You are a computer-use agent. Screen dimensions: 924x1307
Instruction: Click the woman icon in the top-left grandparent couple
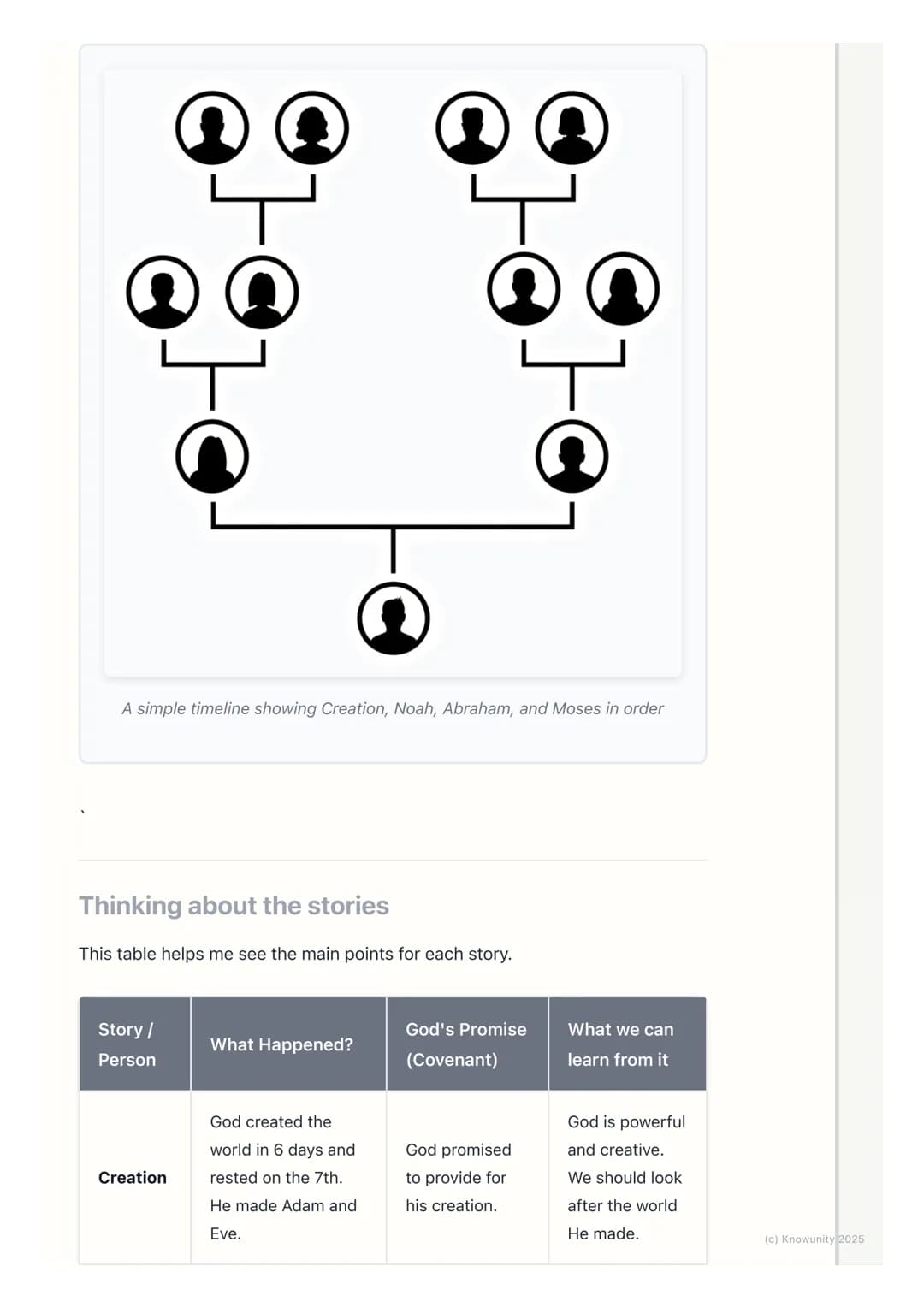(x=312, y=128)
